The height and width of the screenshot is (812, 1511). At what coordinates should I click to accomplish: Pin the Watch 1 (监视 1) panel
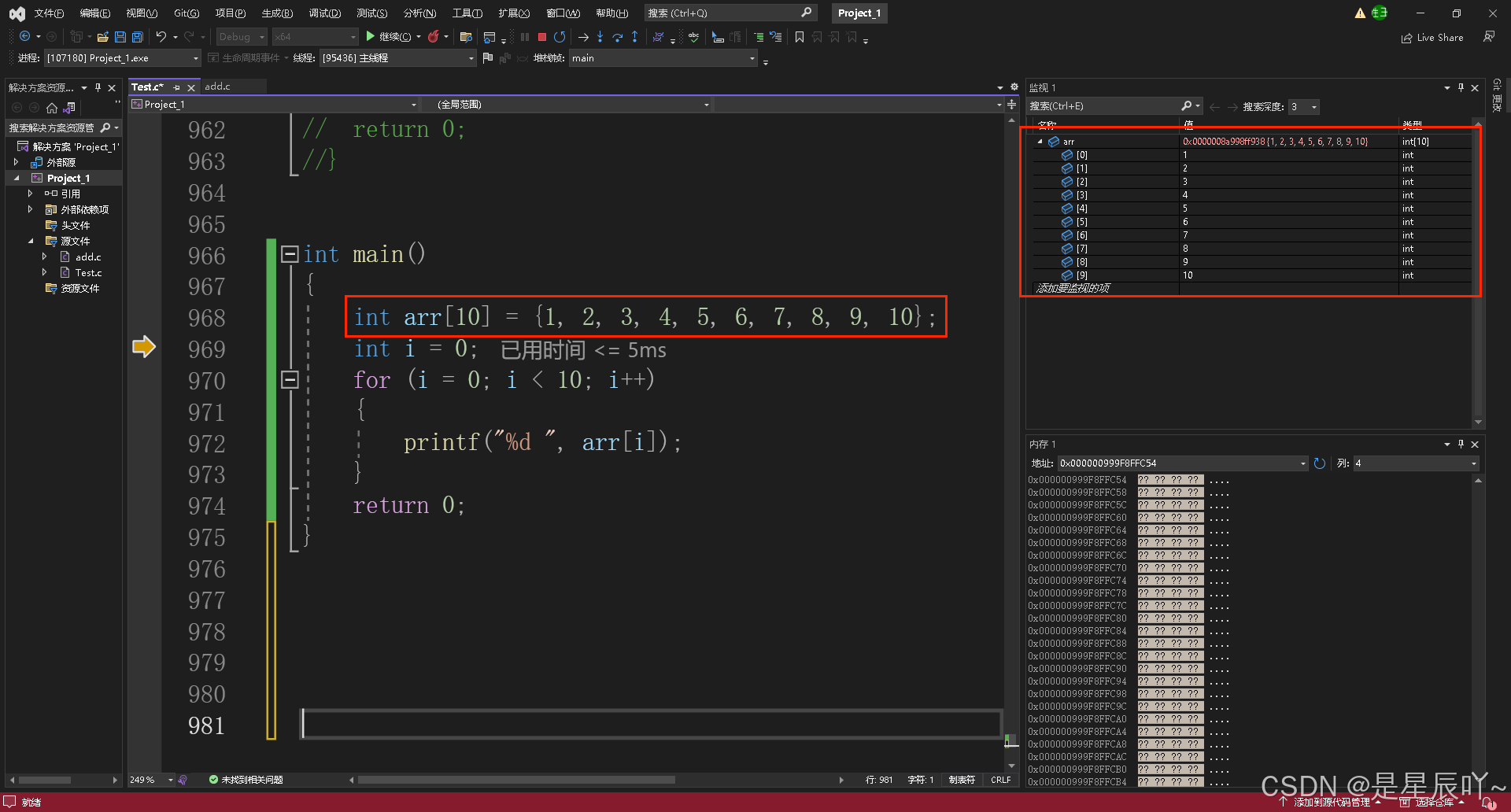[x=1461, y=88]
